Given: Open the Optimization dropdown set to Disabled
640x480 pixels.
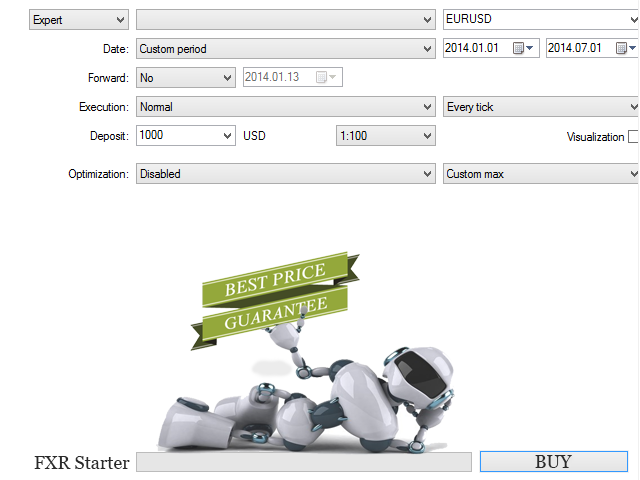Looking at the screenshot, I should click(286, 173).
